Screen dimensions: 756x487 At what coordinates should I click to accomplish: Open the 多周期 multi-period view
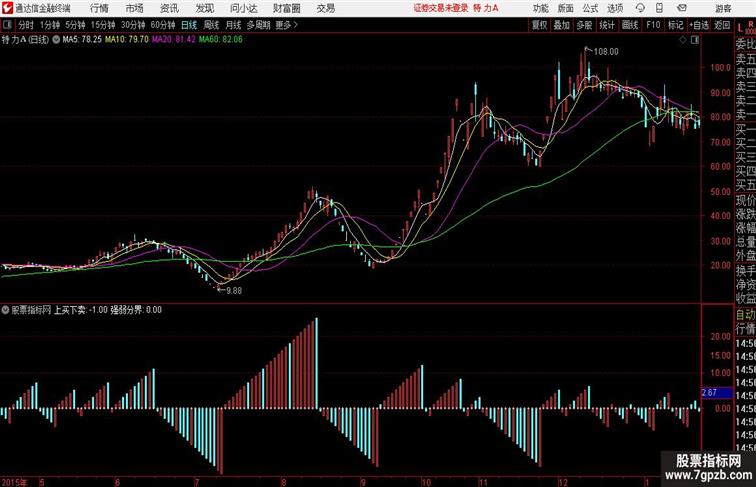tap(258, 25)
